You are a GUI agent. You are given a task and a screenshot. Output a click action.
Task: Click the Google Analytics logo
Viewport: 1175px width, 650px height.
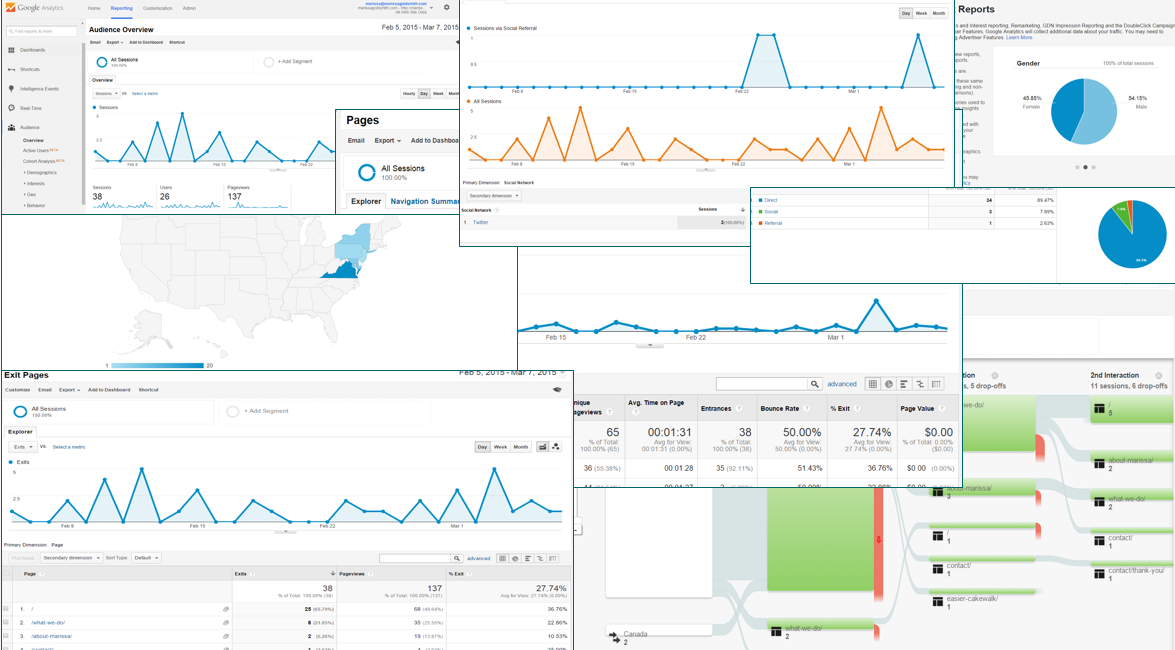coord(34,7)
